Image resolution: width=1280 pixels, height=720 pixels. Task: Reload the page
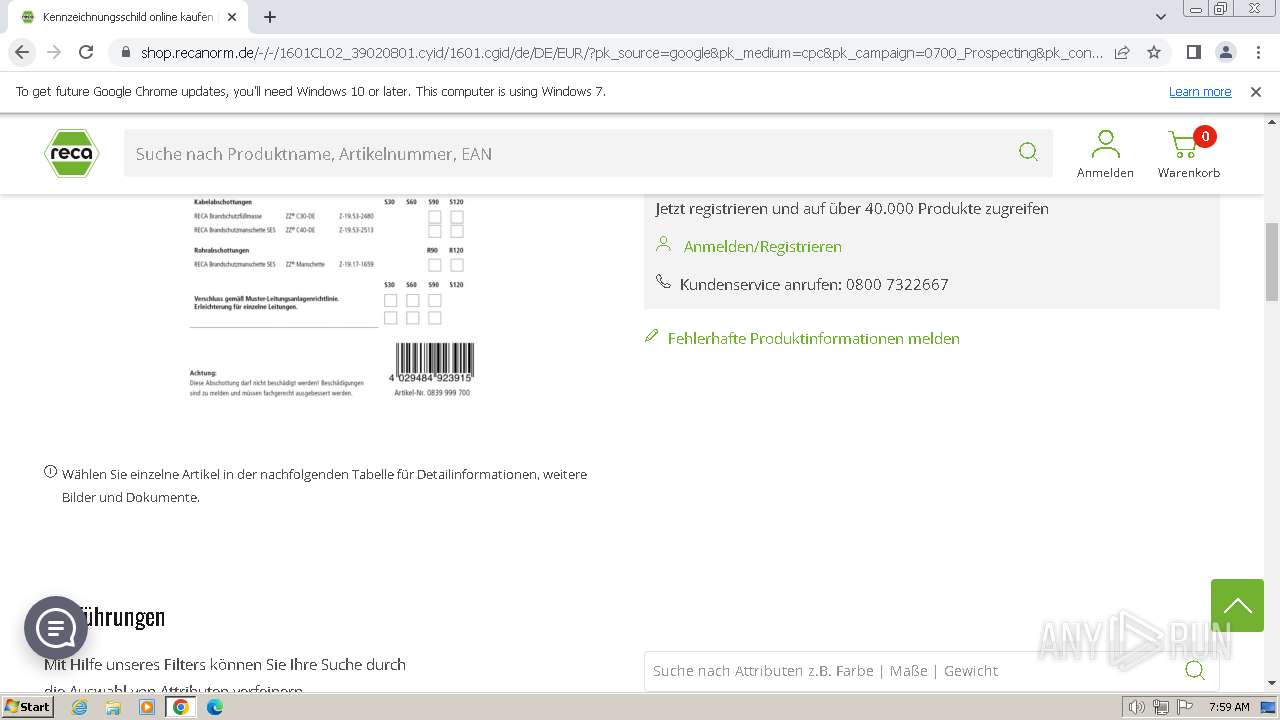point(86,52)
